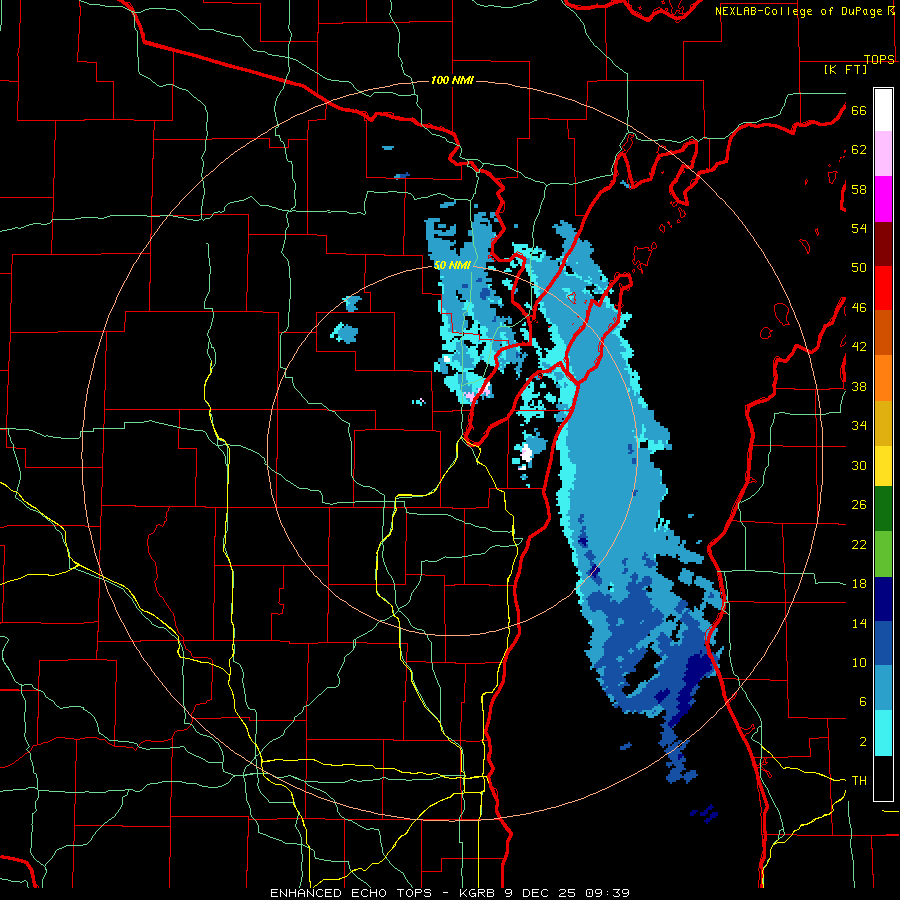
Task: Click the orange 38-42 kft legend swatch
Action: 883,378
